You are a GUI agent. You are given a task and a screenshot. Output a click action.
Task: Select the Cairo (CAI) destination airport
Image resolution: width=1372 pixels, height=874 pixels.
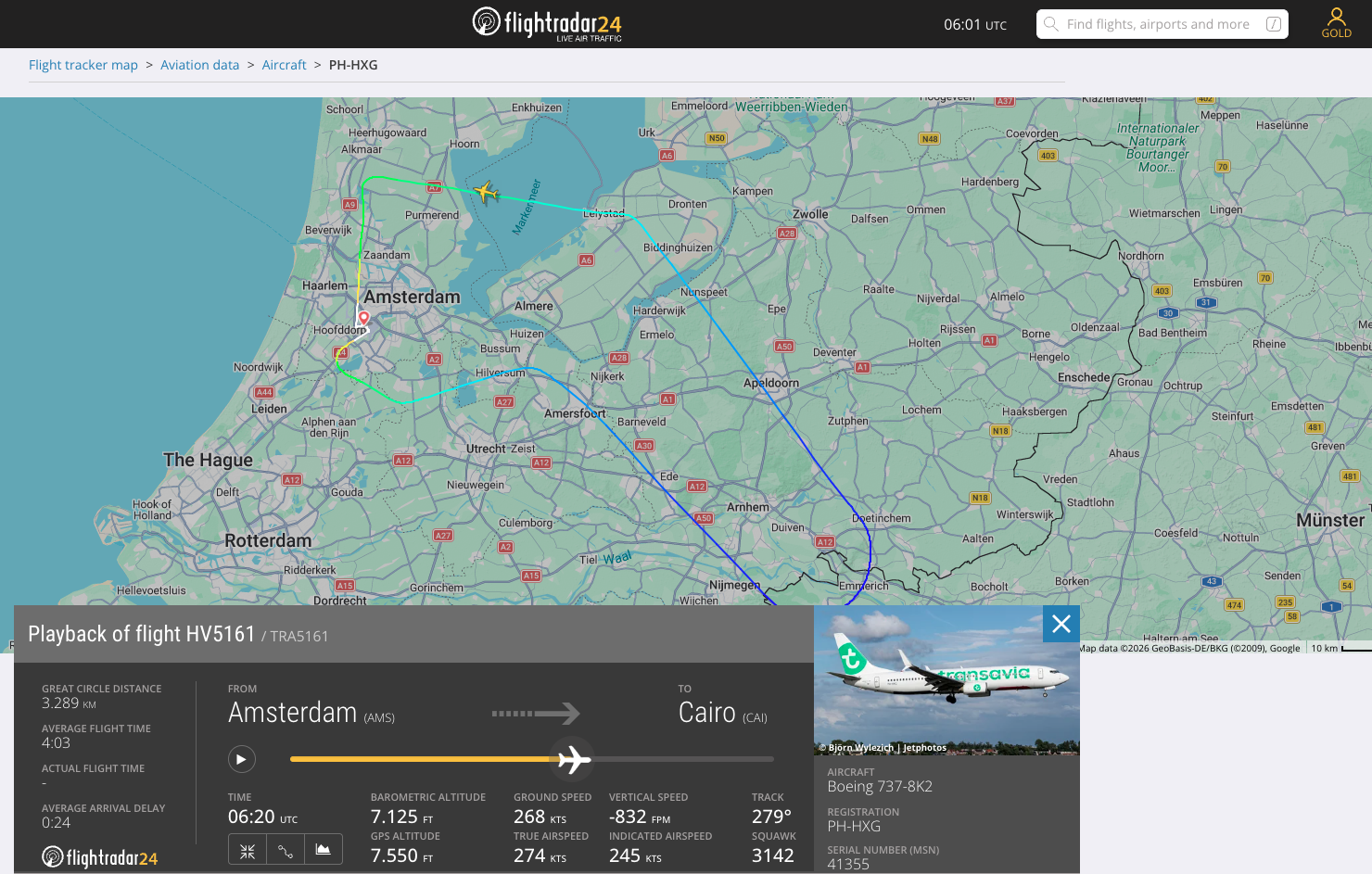tap(723, 713)
